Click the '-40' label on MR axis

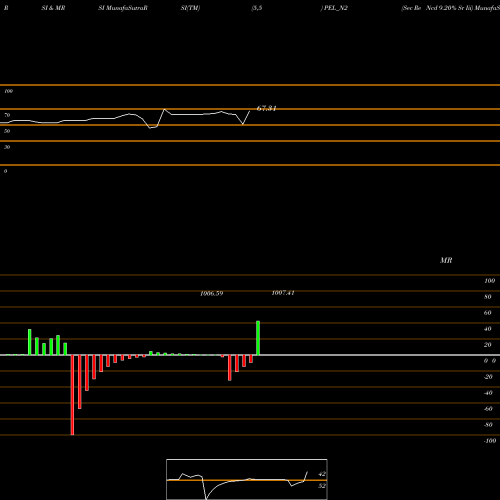click(488, 393)
